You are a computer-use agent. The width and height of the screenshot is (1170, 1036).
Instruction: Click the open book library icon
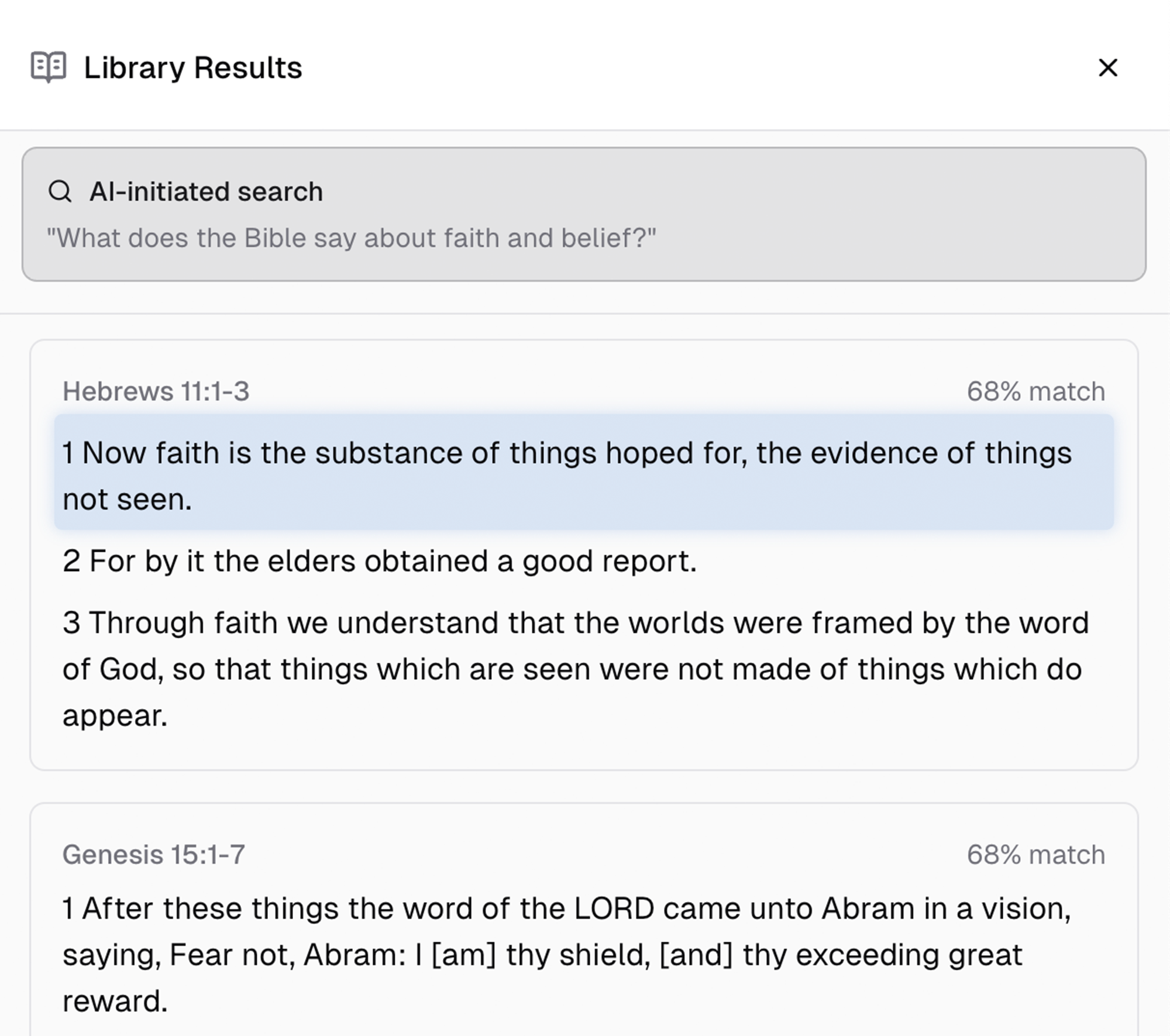pos(49,67)
